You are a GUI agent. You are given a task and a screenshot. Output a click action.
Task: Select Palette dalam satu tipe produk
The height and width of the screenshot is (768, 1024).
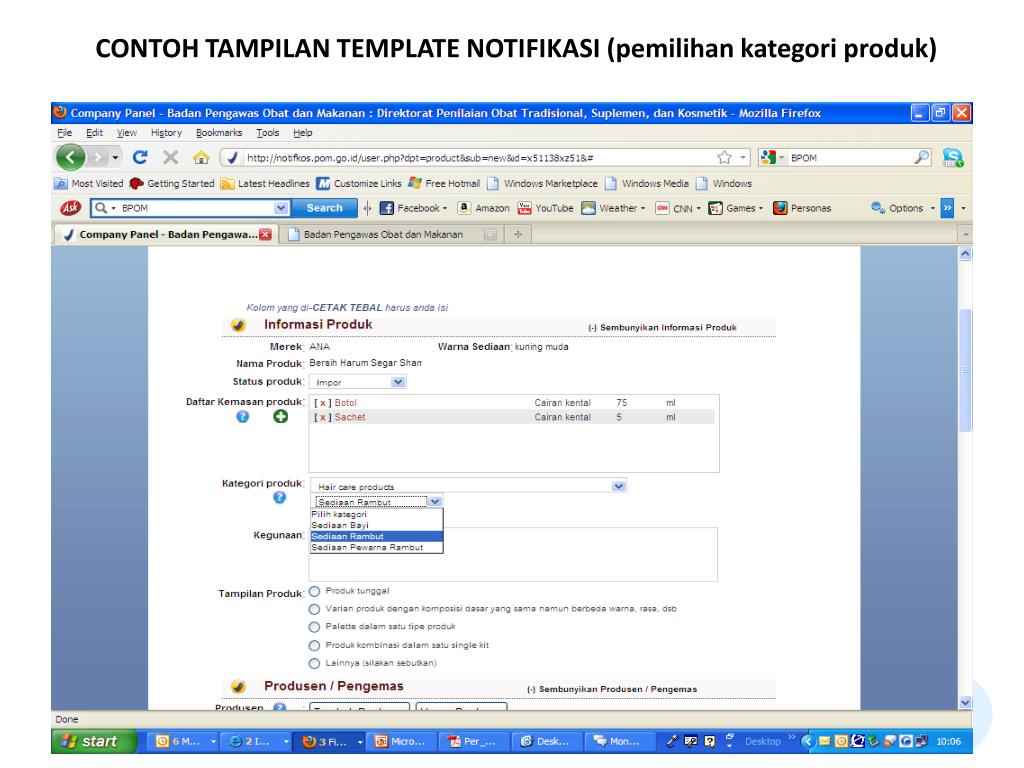pos(314,627)
